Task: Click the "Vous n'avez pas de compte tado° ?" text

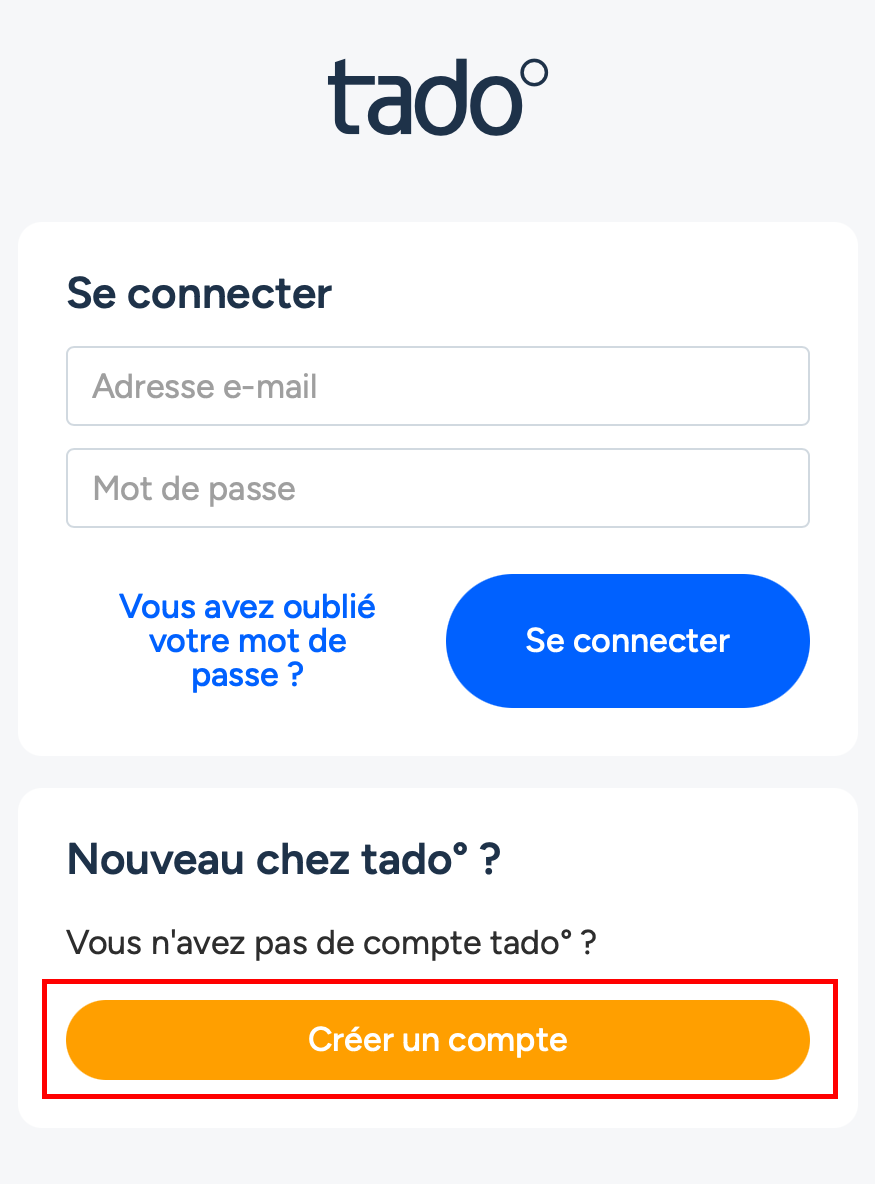Action: point(330,942)
